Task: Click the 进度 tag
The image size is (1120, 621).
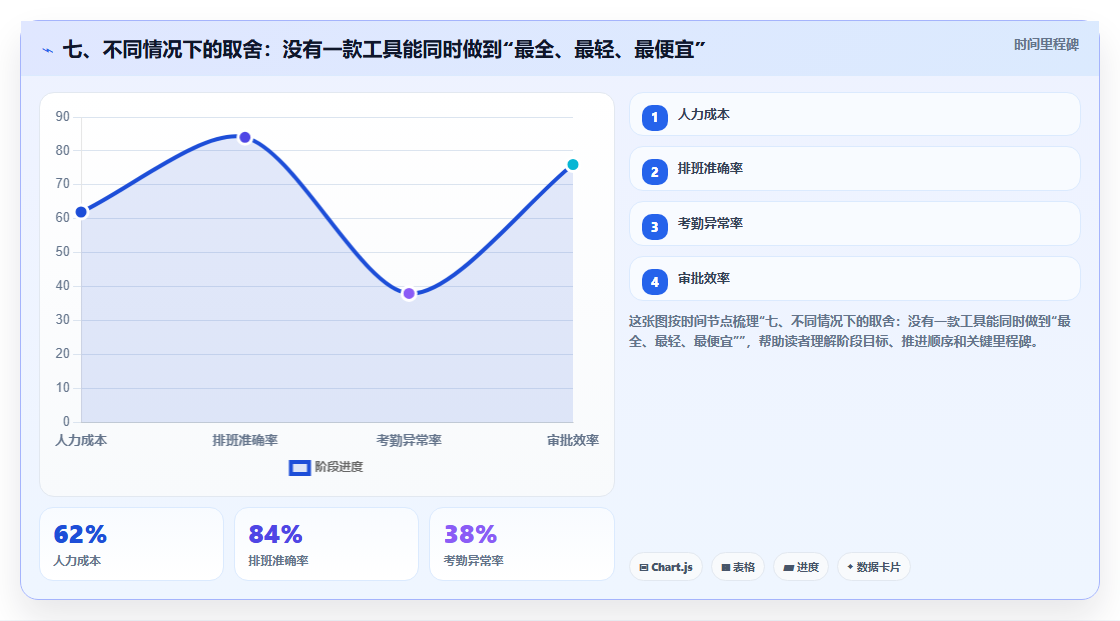Action: (x=801, y=567)
